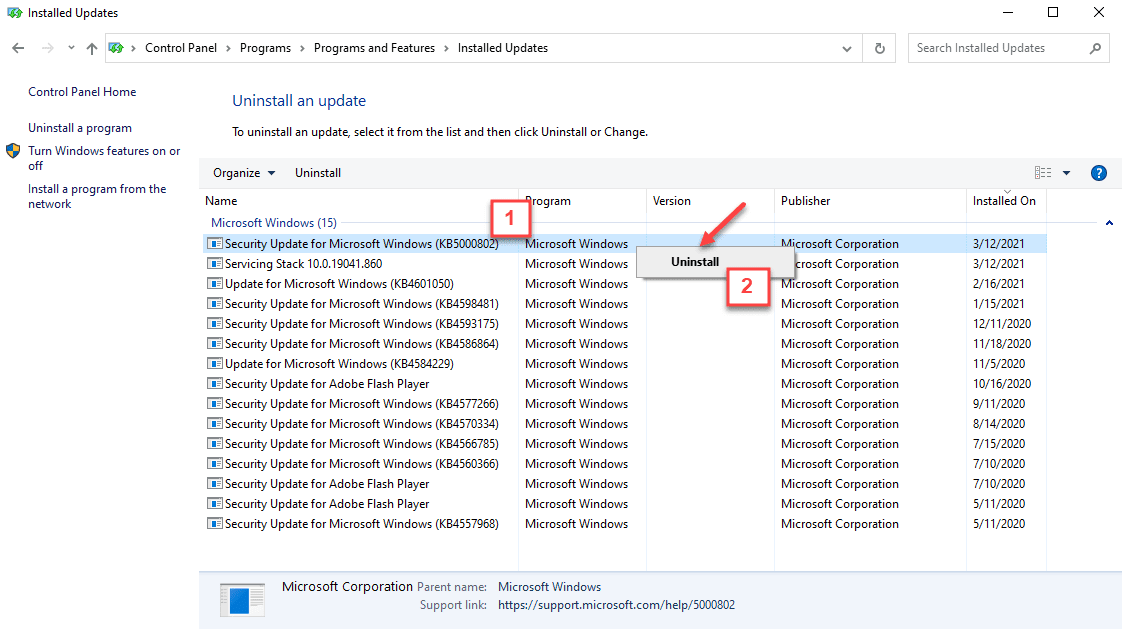Click the up one level arrow

pyautogui.click(x=92, y=48)
